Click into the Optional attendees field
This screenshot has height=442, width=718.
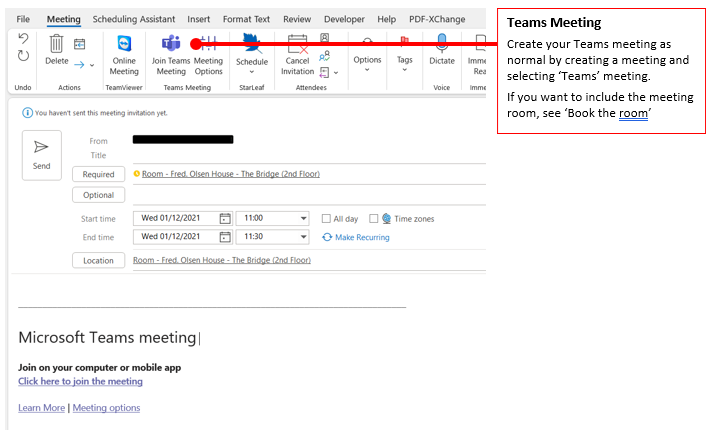pyautogui.click(x=309, y=195)
